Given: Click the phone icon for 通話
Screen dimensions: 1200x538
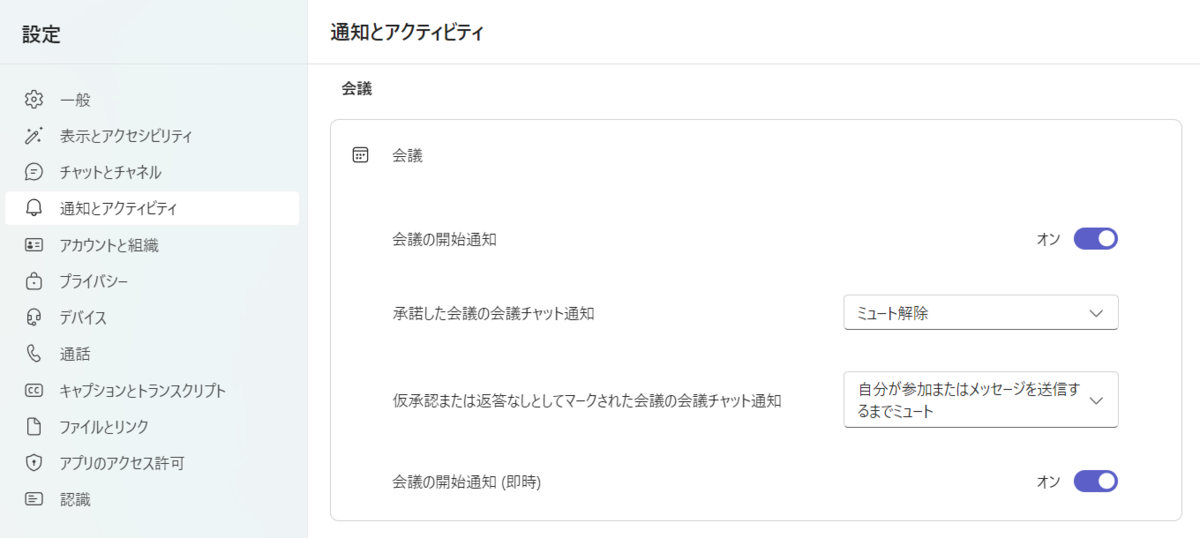Looking at the screenshot, I should click(x=34, y=353).
